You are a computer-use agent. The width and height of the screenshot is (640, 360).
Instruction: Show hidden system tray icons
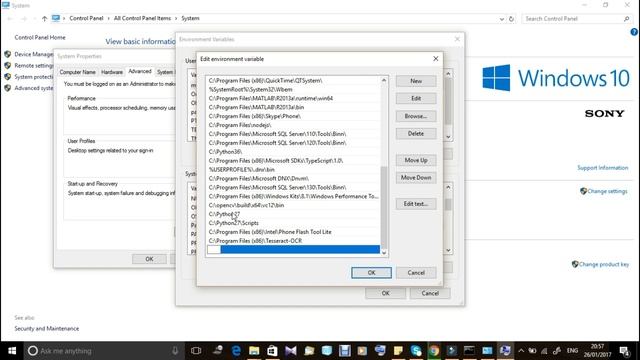(x=521, y=351)
